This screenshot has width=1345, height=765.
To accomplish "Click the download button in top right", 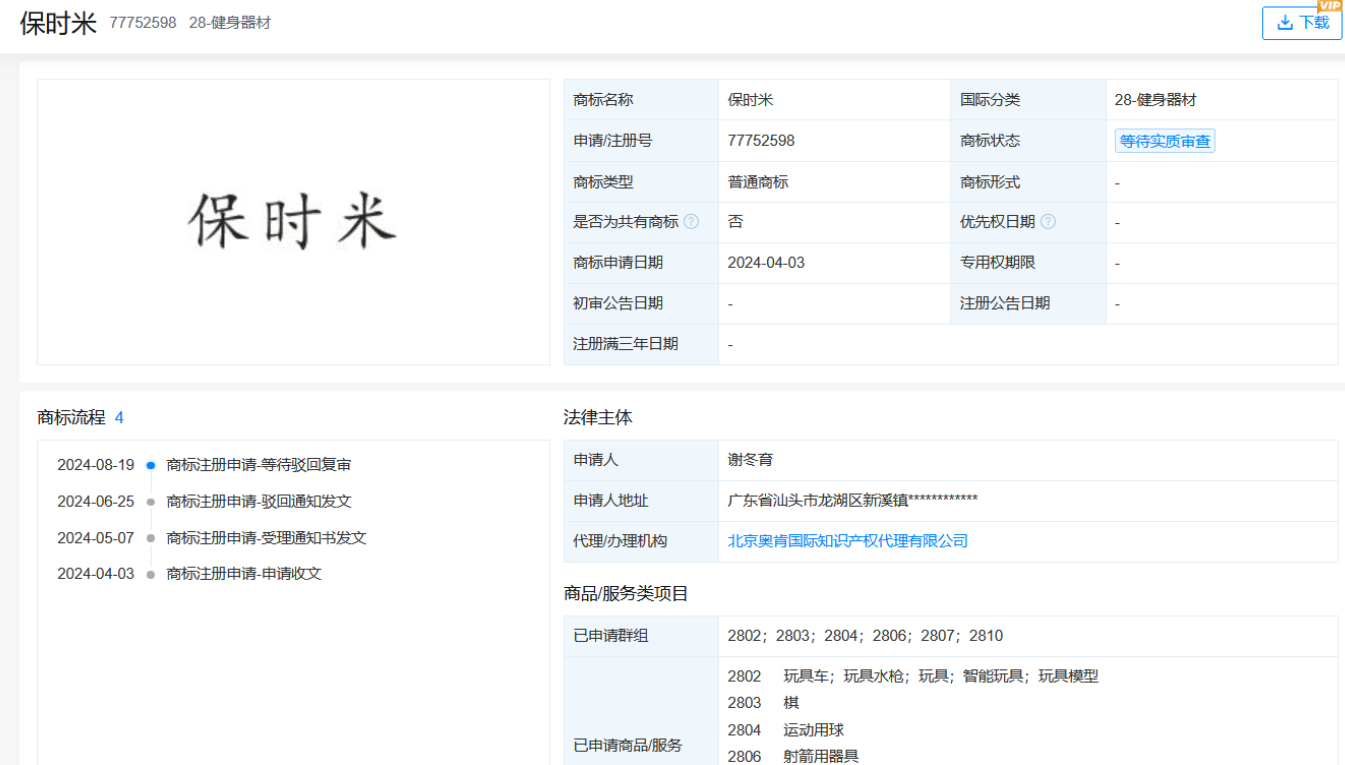I will pos(1302,23).
